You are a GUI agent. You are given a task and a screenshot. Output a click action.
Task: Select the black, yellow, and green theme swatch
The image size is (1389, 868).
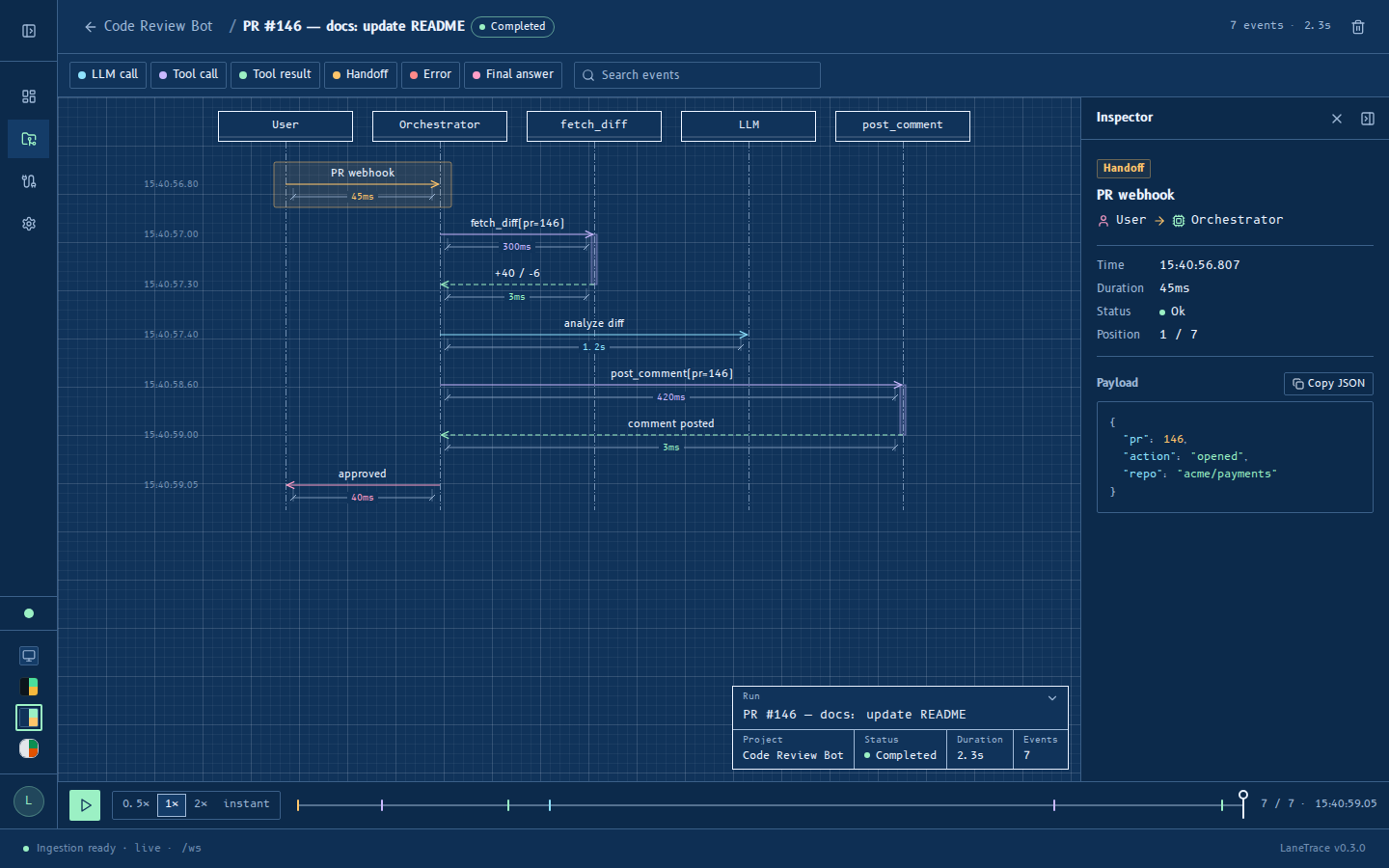(x=29, y=687)
